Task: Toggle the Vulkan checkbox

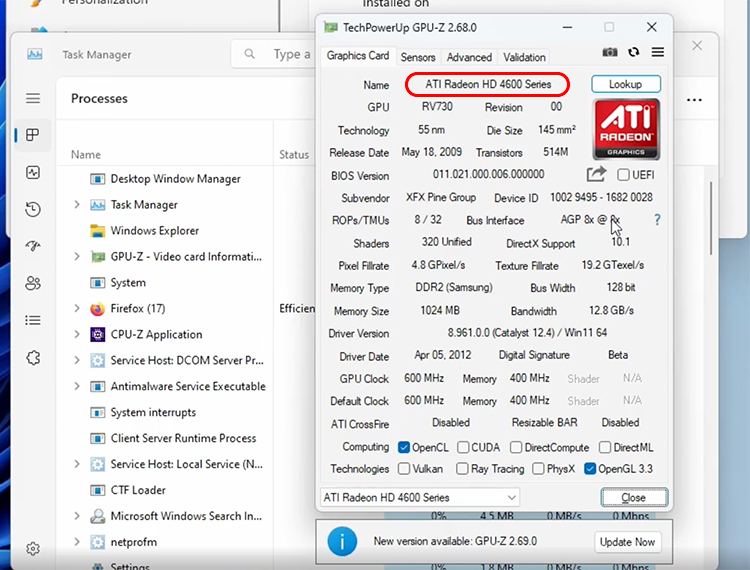Action: tap(404, 469)
